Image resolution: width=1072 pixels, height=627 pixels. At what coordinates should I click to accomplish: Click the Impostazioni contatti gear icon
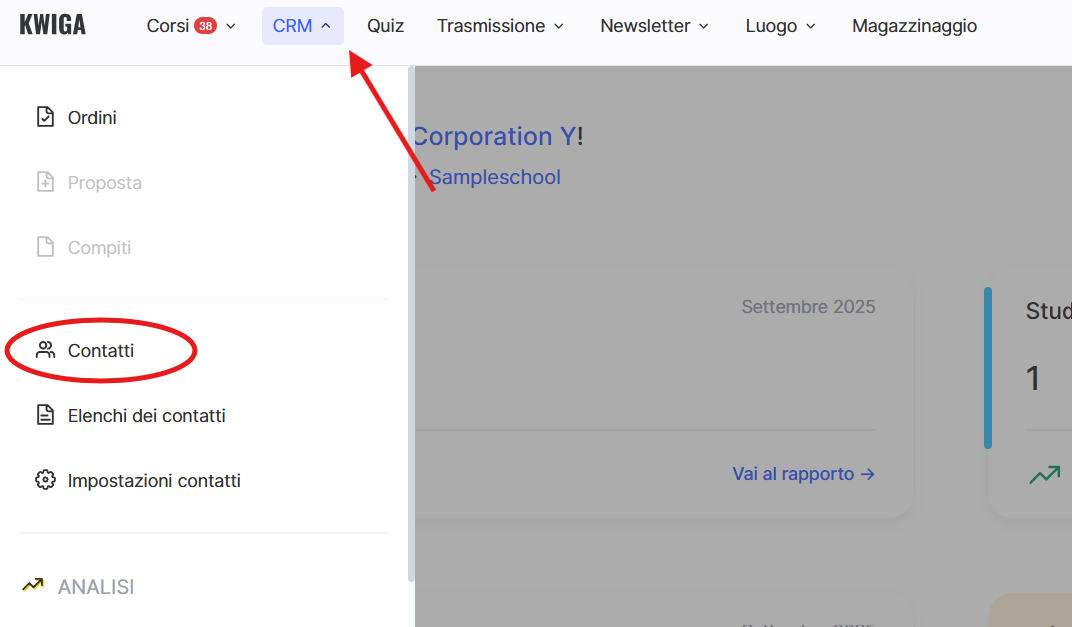(x=45, y=480)
